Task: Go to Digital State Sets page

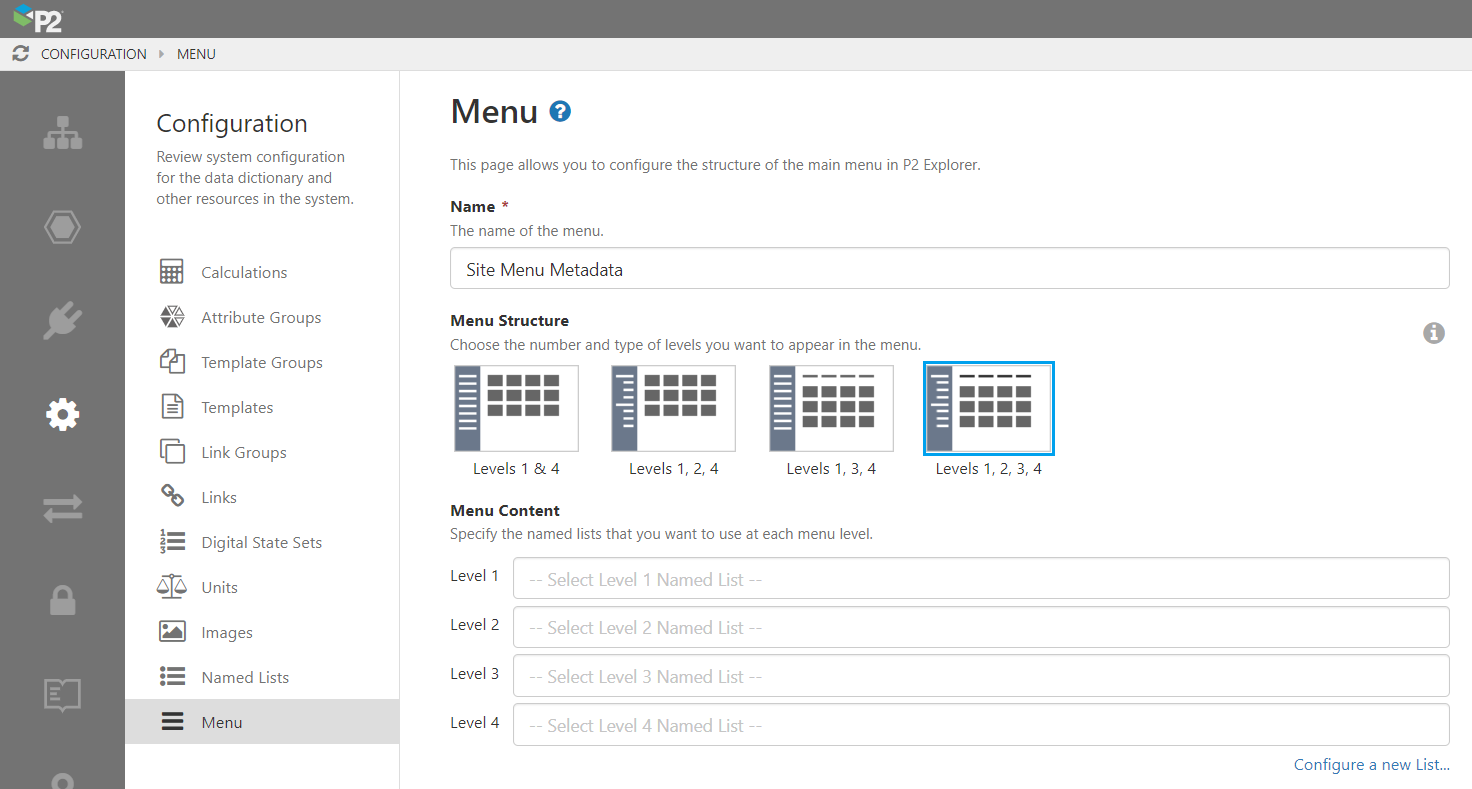Action: coord(261,542)
